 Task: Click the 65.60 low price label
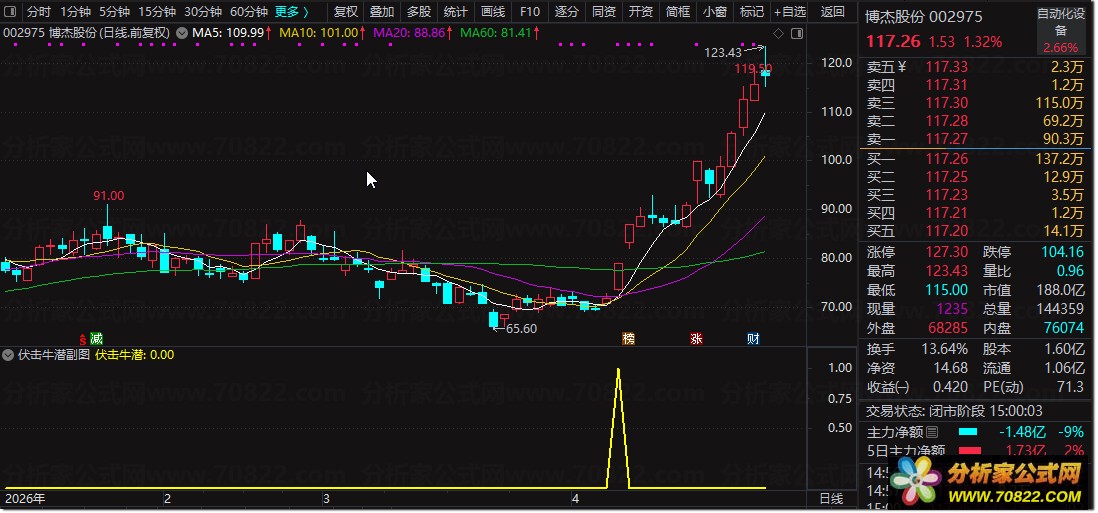coord(521,329)
